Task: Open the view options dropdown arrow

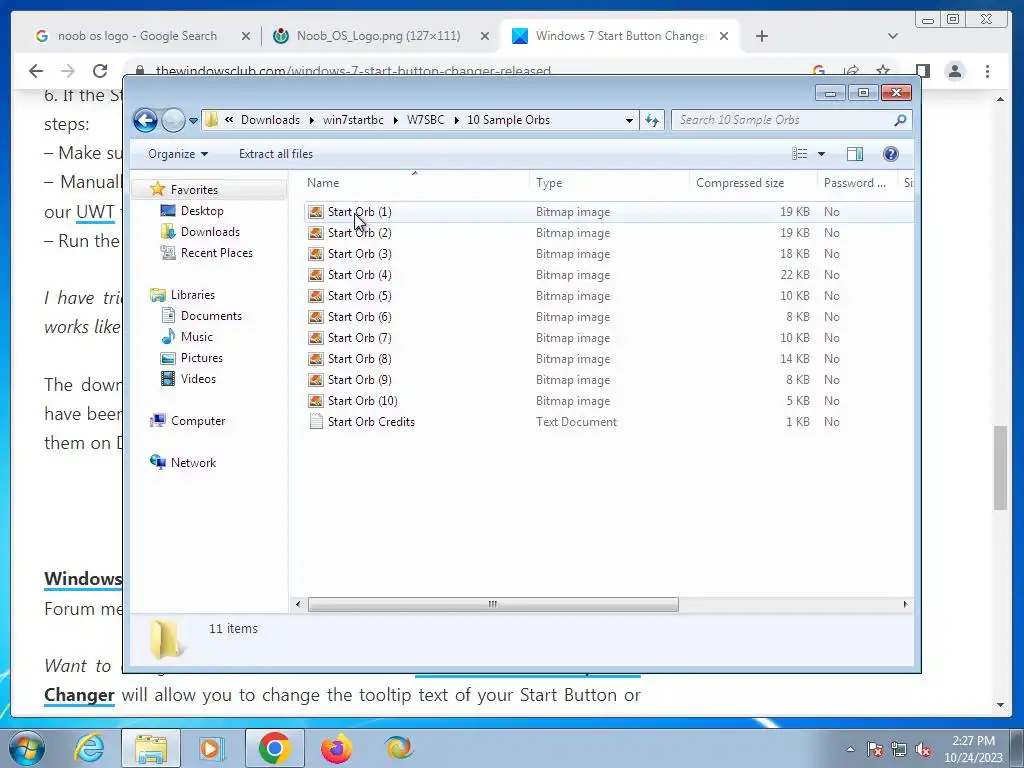Action: click(822, 154)
